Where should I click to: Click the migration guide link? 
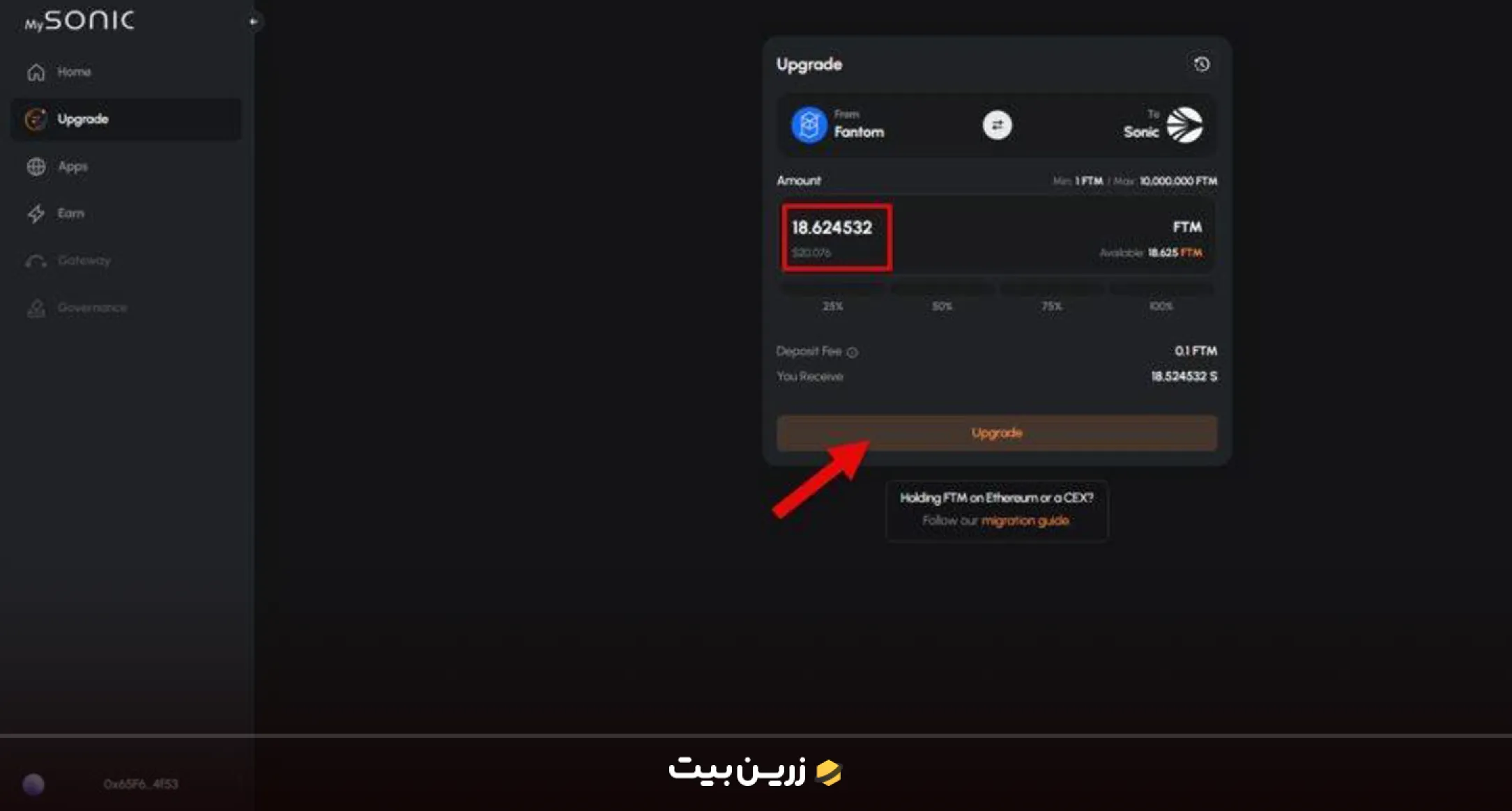tap(1025, 520)
